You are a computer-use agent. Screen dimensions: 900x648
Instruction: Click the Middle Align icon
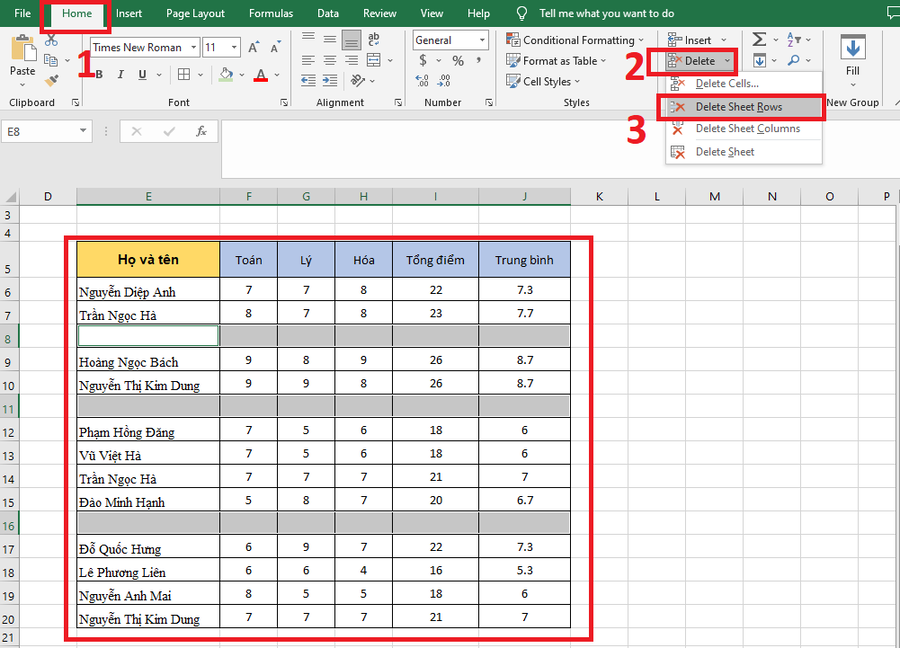(x=329, y=38)
